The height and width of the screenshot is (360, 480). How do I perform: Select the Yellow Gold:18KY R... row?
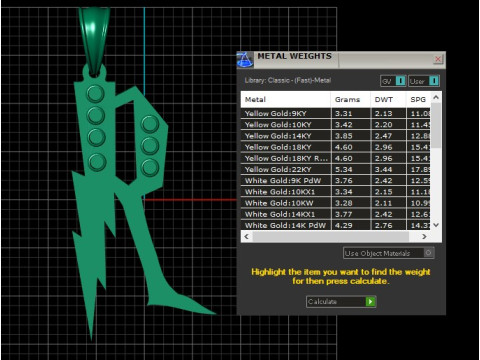pyautogui.click(x=336, y=158)
